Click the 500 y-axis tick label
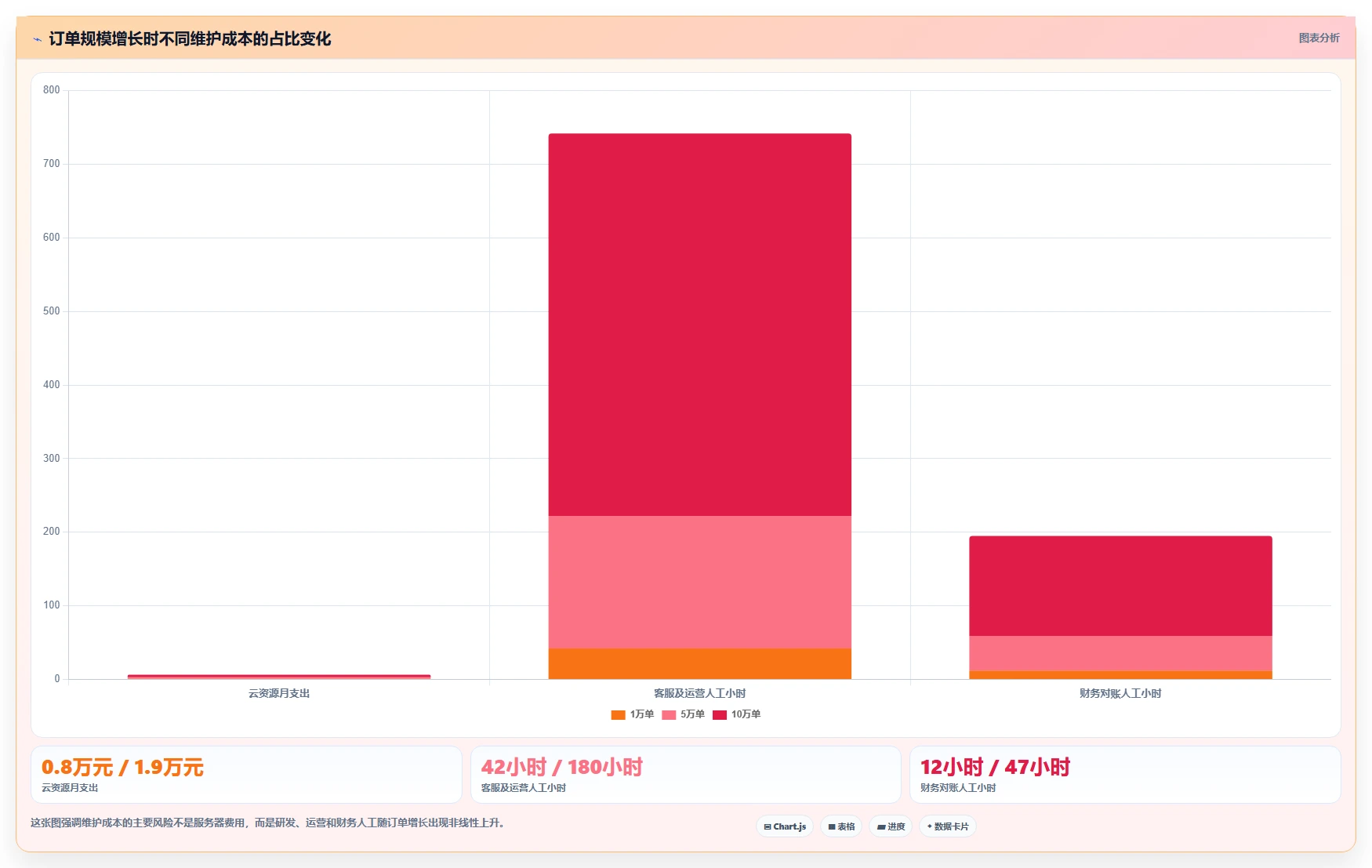Image resolution: width=1372 pixels, height=868 pixels. pyautogui.click(x=52, y=311)
